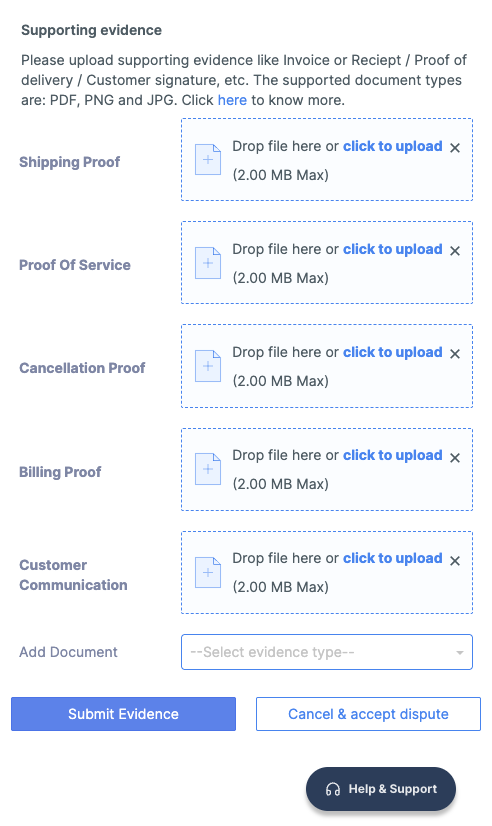Click the 'here' link to know more

[232, 100]
